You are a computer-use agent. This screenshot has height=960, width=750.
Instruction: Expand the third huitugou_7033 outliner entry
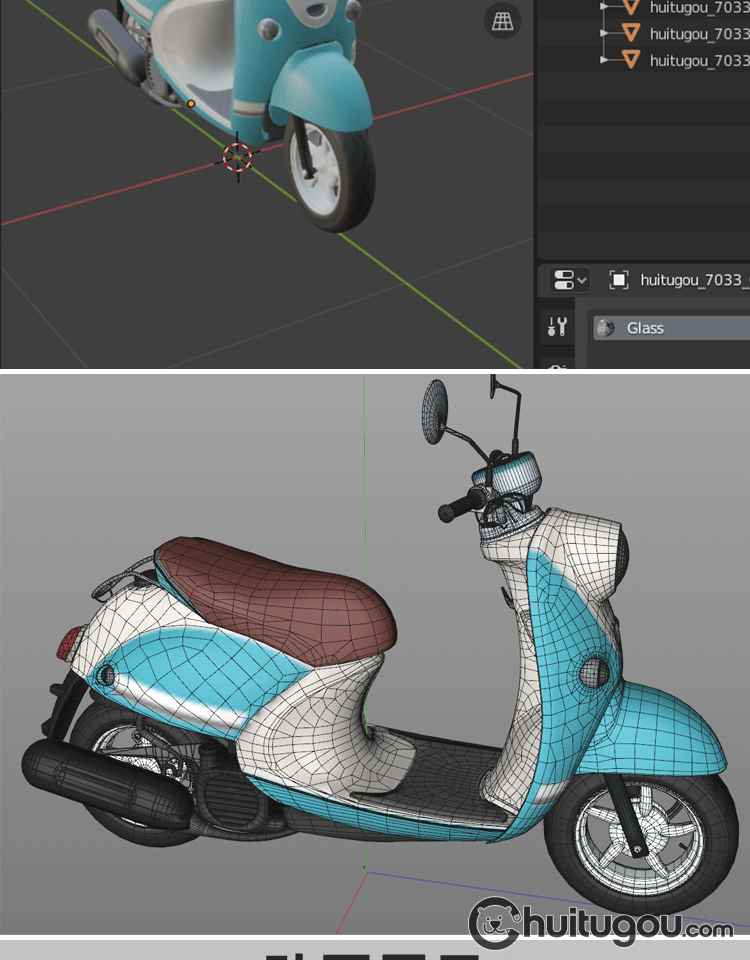[604, 60]
